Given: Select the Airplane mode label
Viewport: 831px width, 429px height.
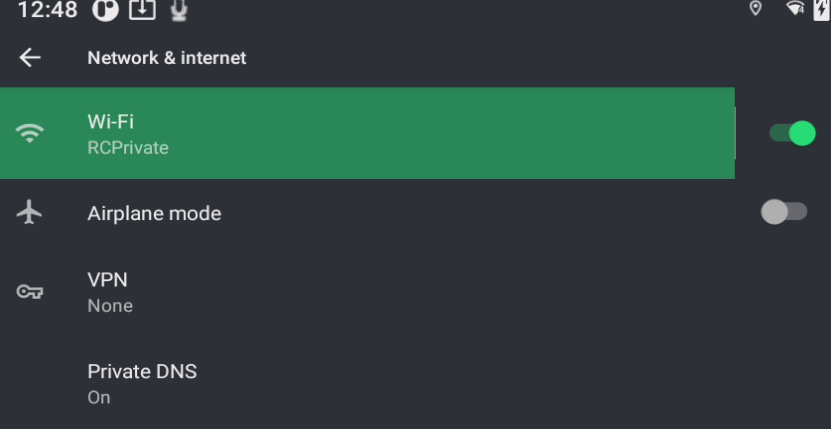Looking at the screenshot, I should 154,213.
